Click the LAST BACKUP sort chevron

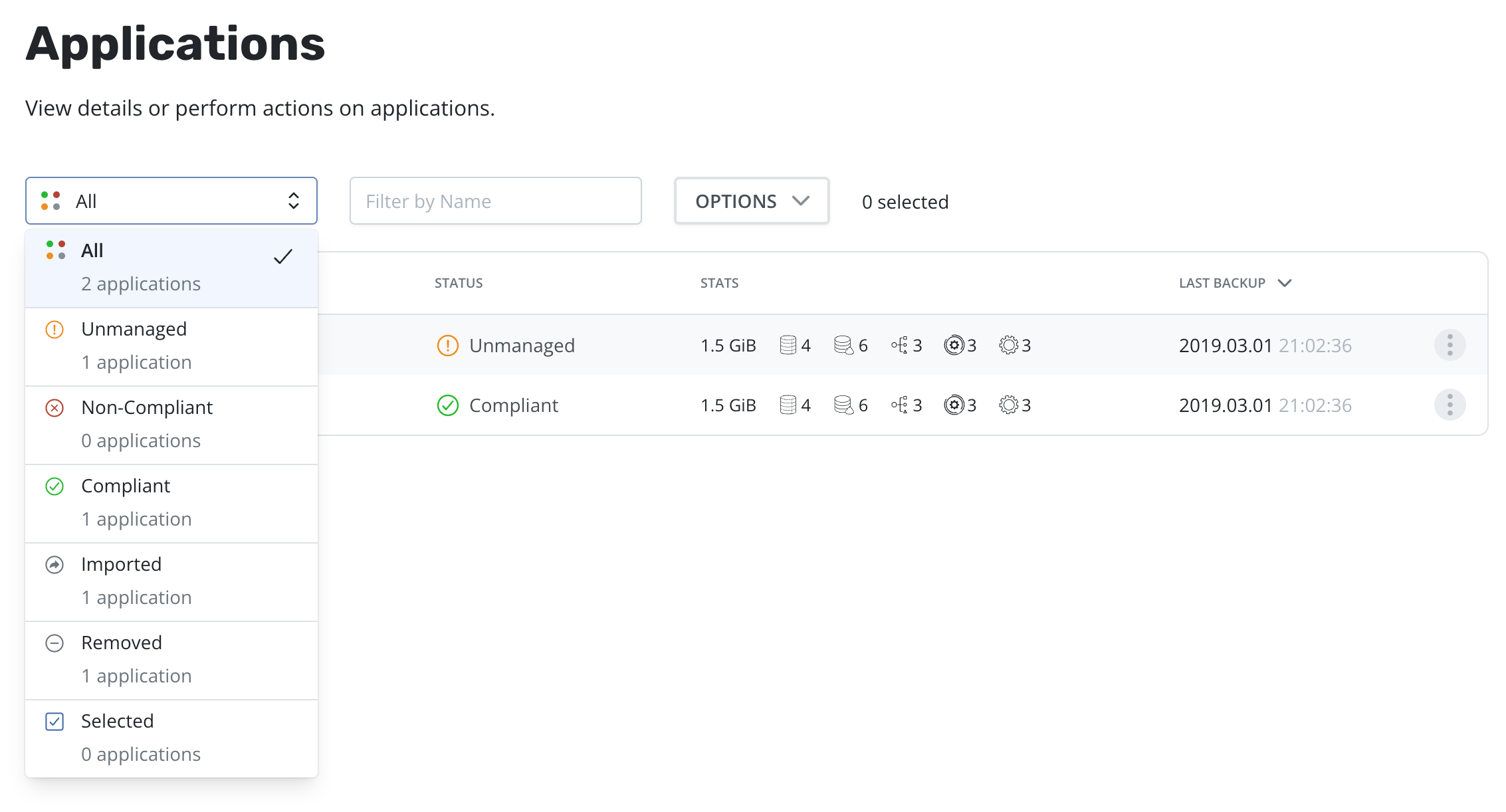click(1285, 283)
